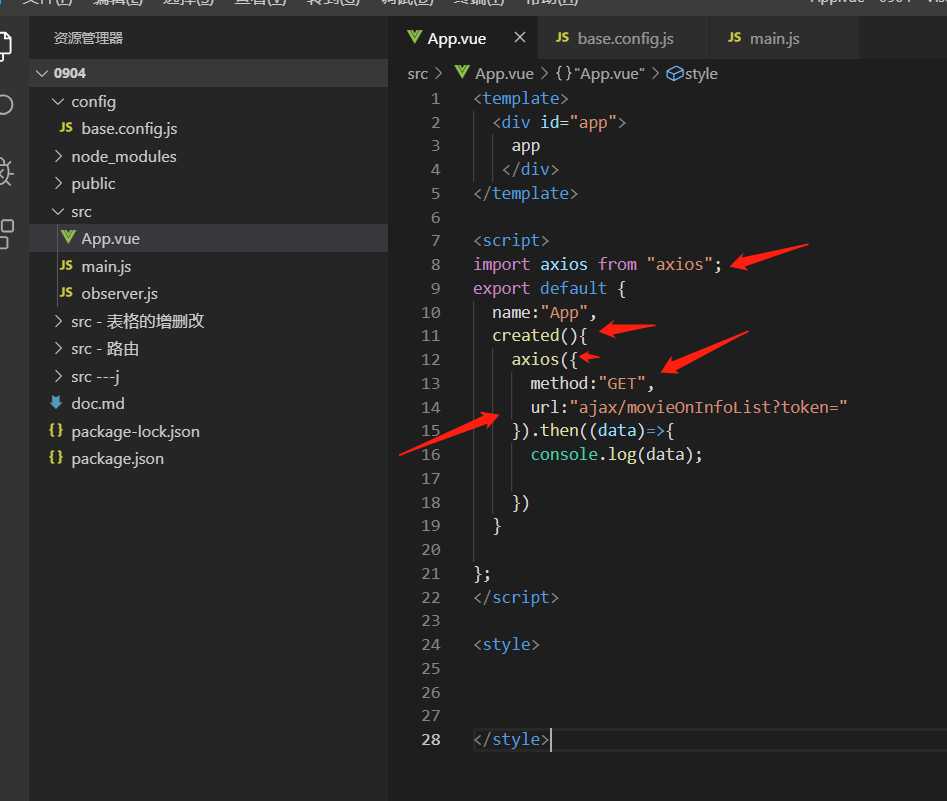Screen dimensions: 947x801
Task: Click the '<style>' tag on line 24
Action: [x=506, y=645]
